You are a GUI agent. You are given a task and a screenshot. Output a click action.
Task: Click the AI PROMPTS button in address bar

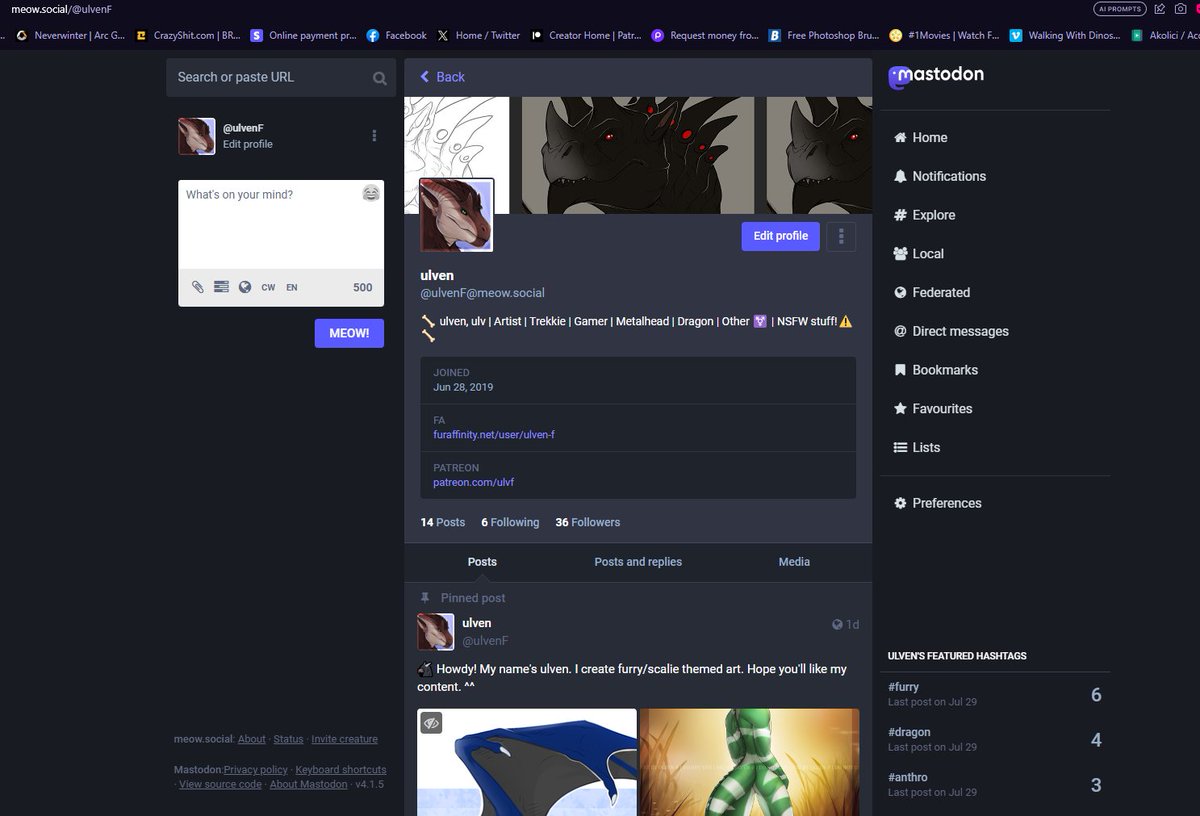[1119, 9]
